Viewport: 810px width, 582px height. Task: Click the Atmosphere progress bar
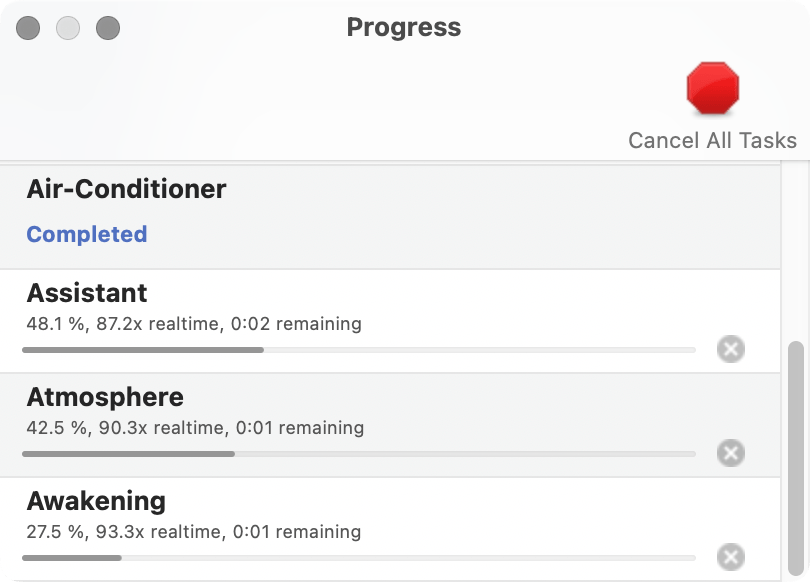(x=358, y=454)
